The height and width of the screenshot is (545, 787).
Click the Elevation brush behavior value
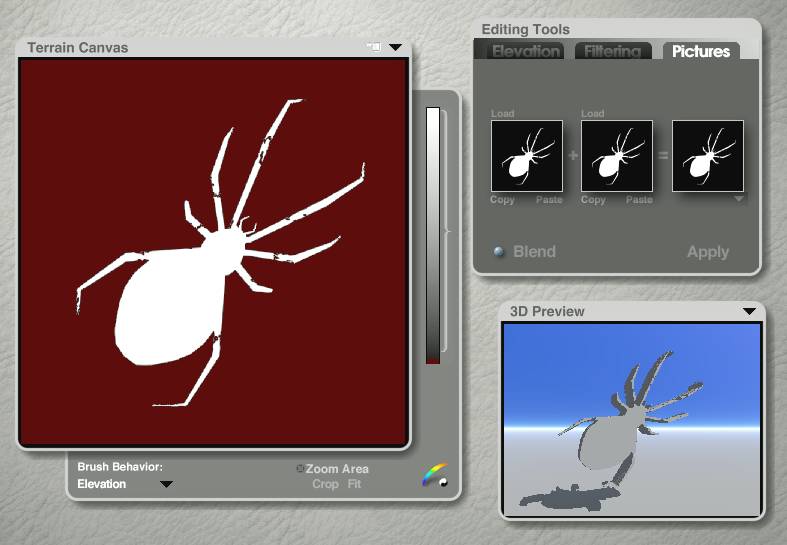[x=101, y=484]
